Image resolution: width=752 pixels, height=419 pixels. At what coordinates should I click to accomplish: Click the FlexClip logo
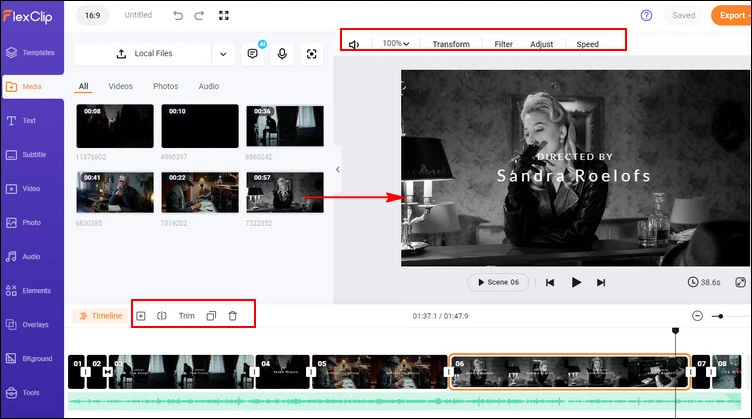(x=28, y=17)
